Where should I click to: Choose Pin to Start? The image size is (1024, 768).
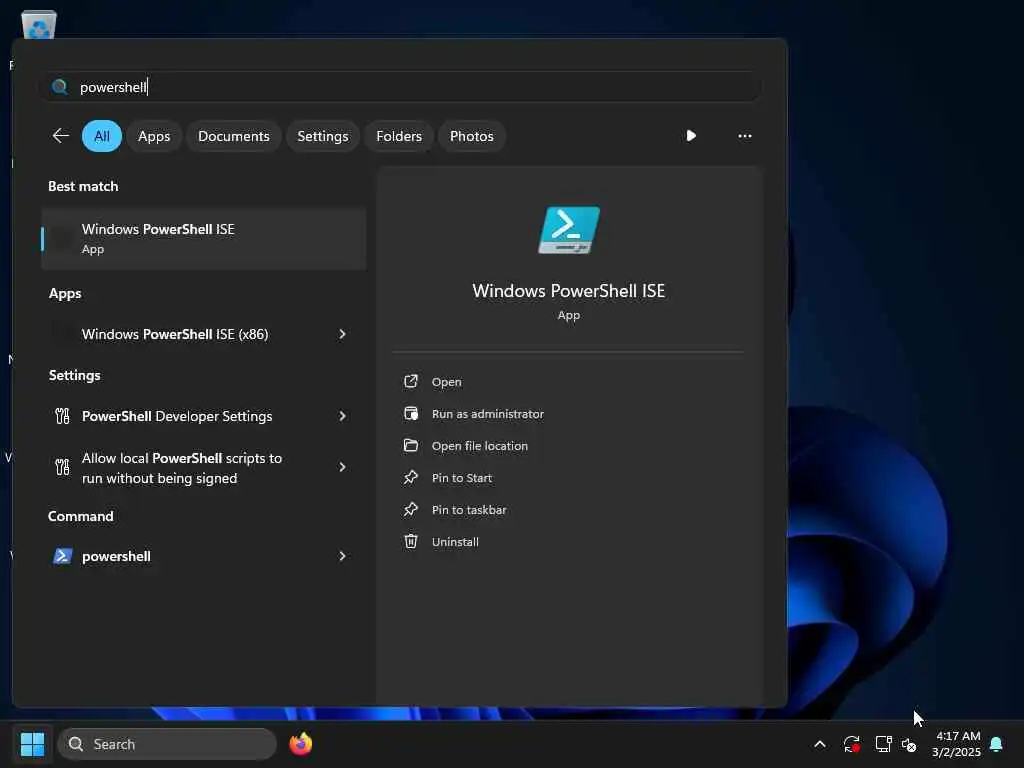[x=462, y=478]
